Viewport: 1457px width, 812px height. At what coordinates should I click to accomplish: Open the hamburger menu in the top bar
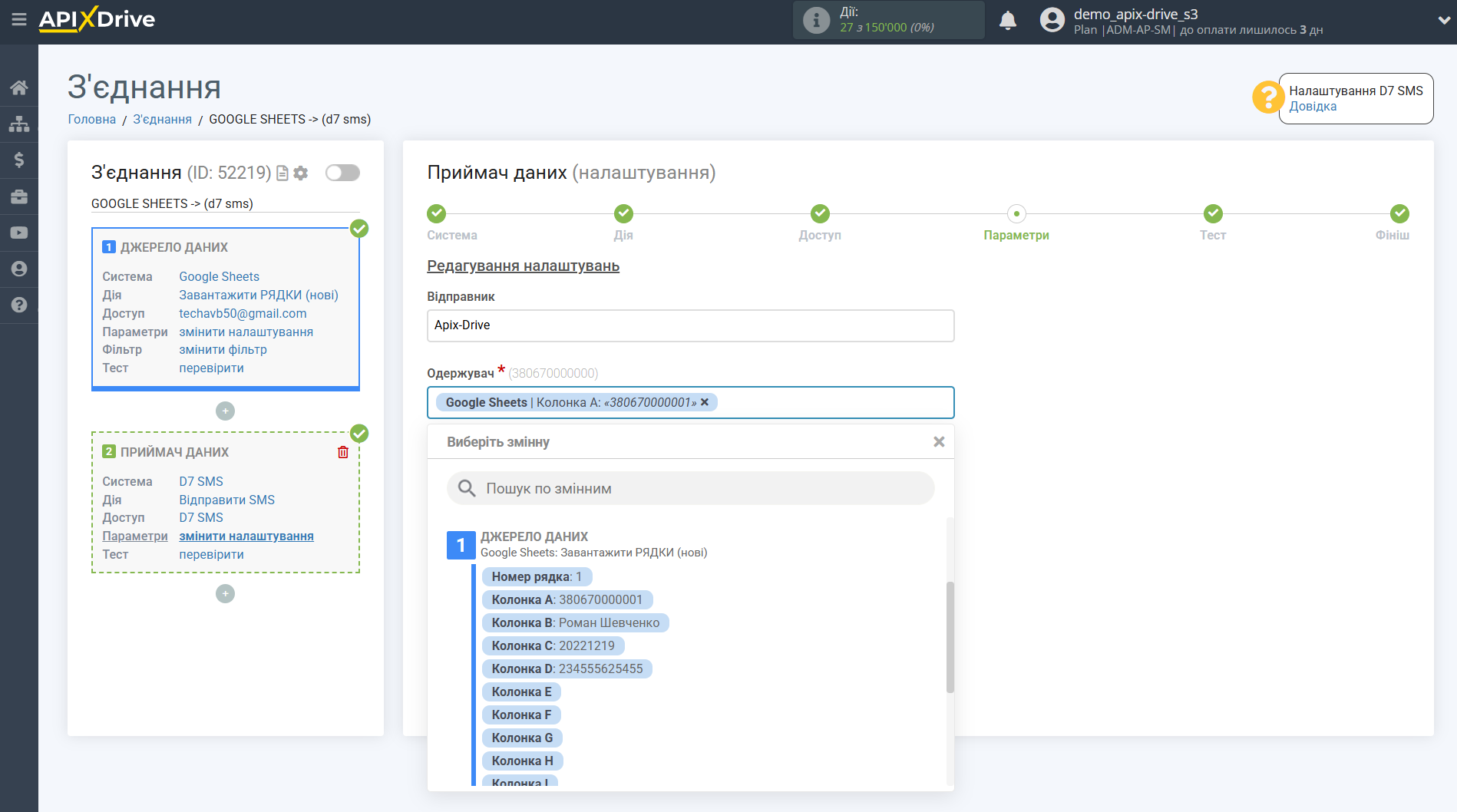[x=18, y=20]
